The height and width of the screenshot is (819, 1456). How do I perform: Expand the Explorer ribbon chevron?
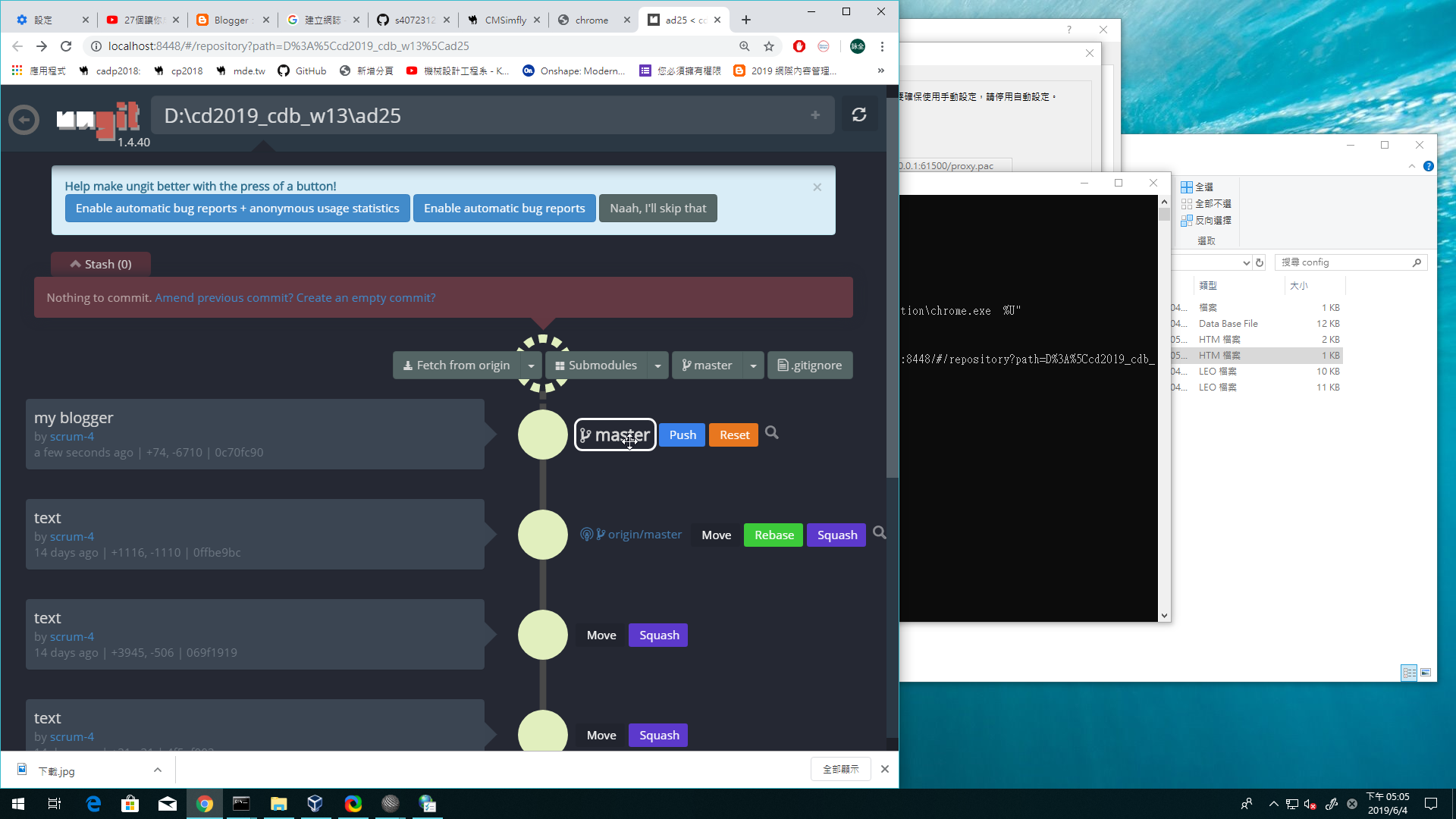(x=1412, y=166)
